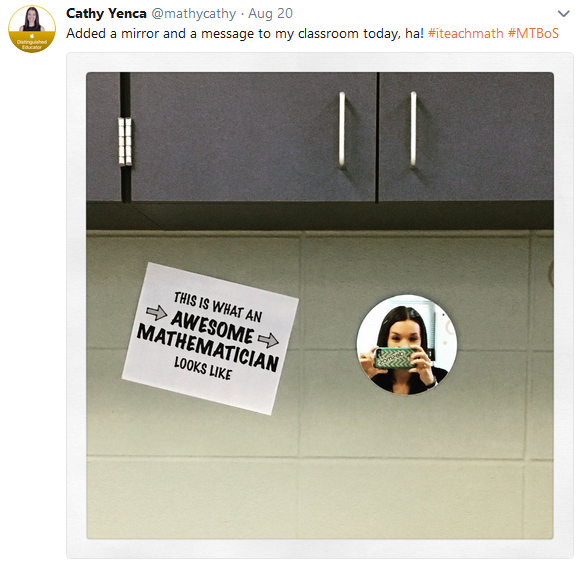This screenshot has height=570, width=581.
Task: Click the word AWESOME on the sign
Action: [x=213, y=327]
